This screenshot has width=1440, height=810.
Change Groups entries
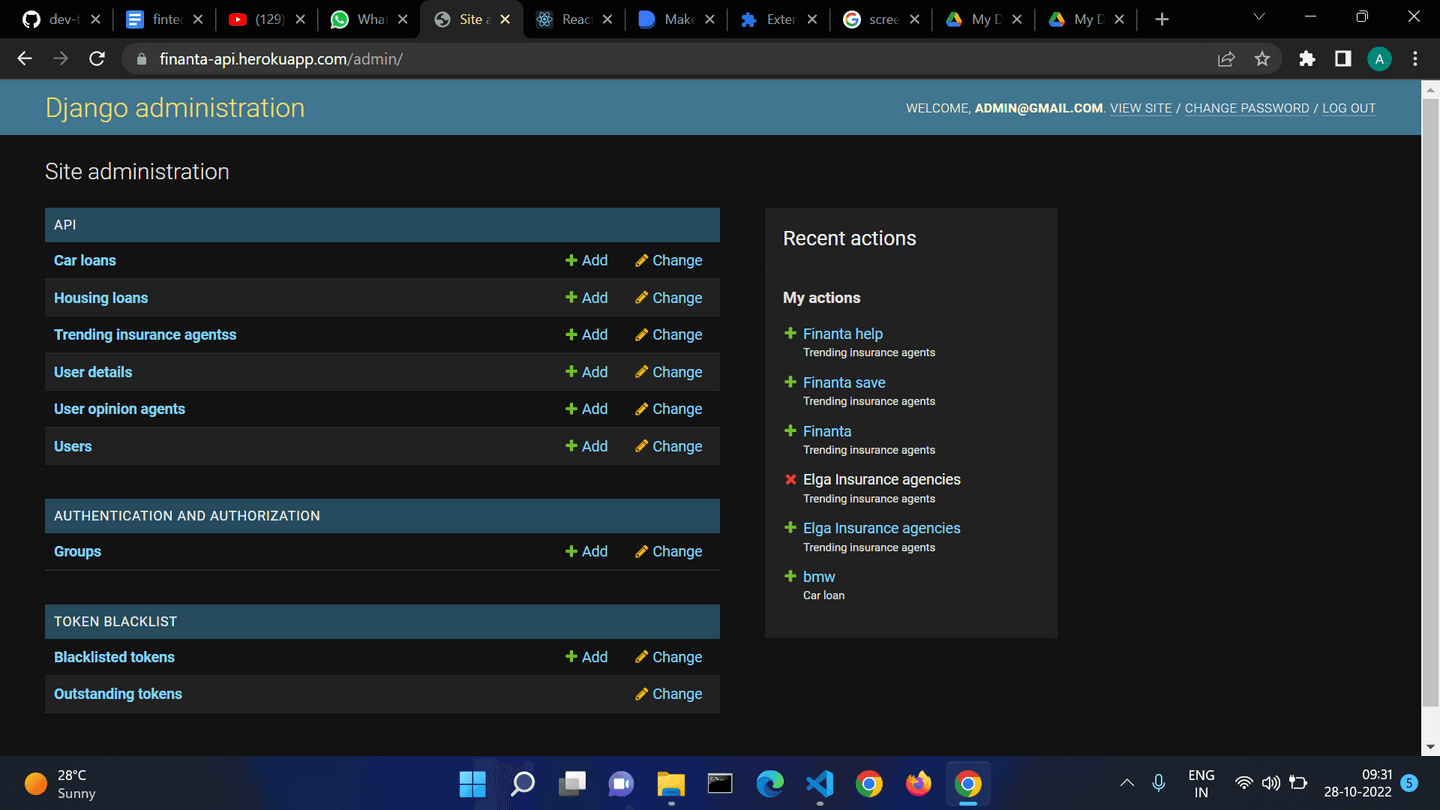coord(668,551)
